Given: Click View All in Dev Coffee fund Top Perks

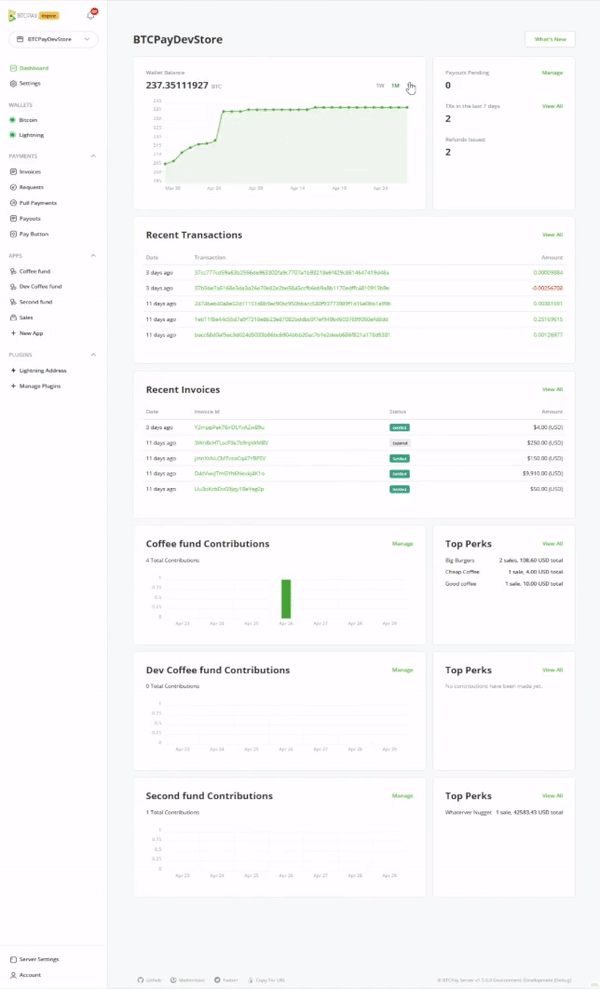Looking at the screenshot, I should point(552,670).
